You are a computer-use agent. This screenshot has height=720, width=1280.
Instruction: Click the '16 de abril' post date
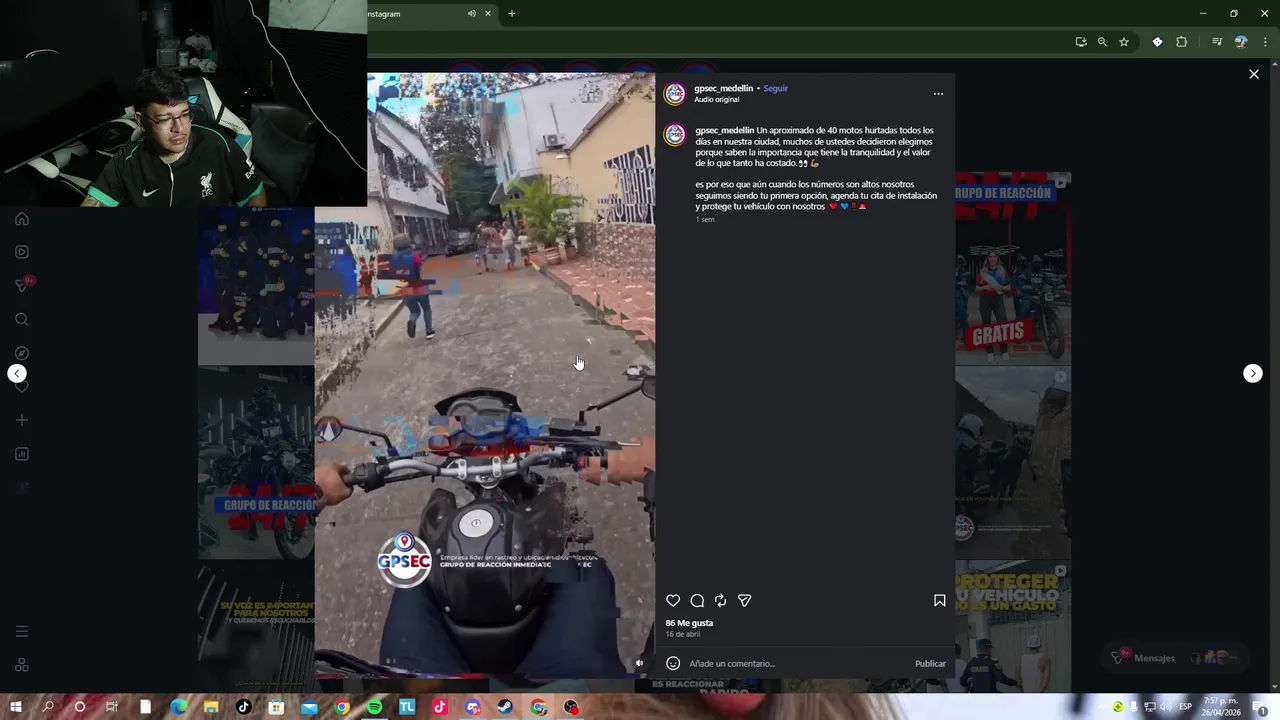683,635
